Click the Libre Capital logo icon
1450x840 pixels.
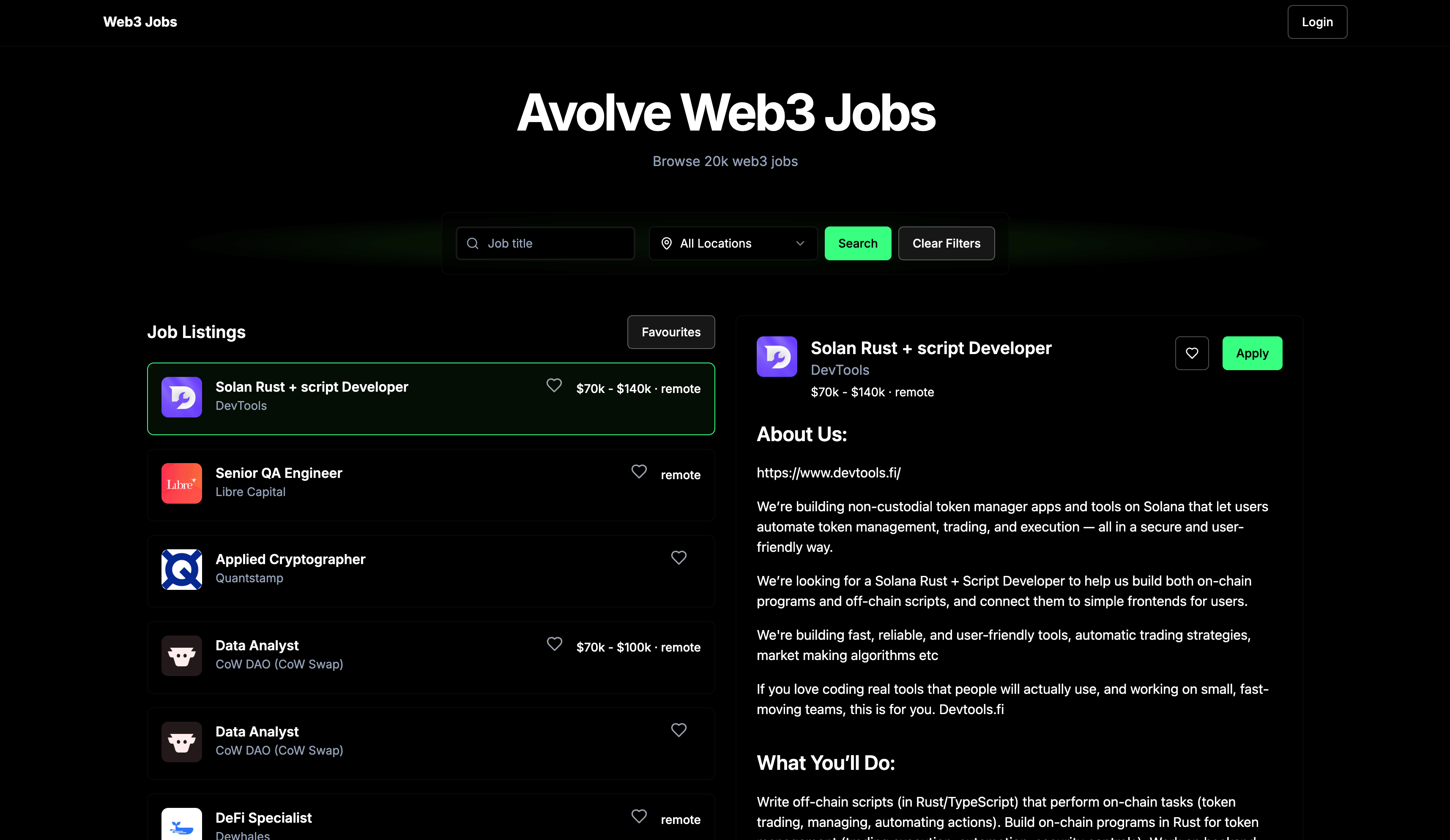pos(181,483)
